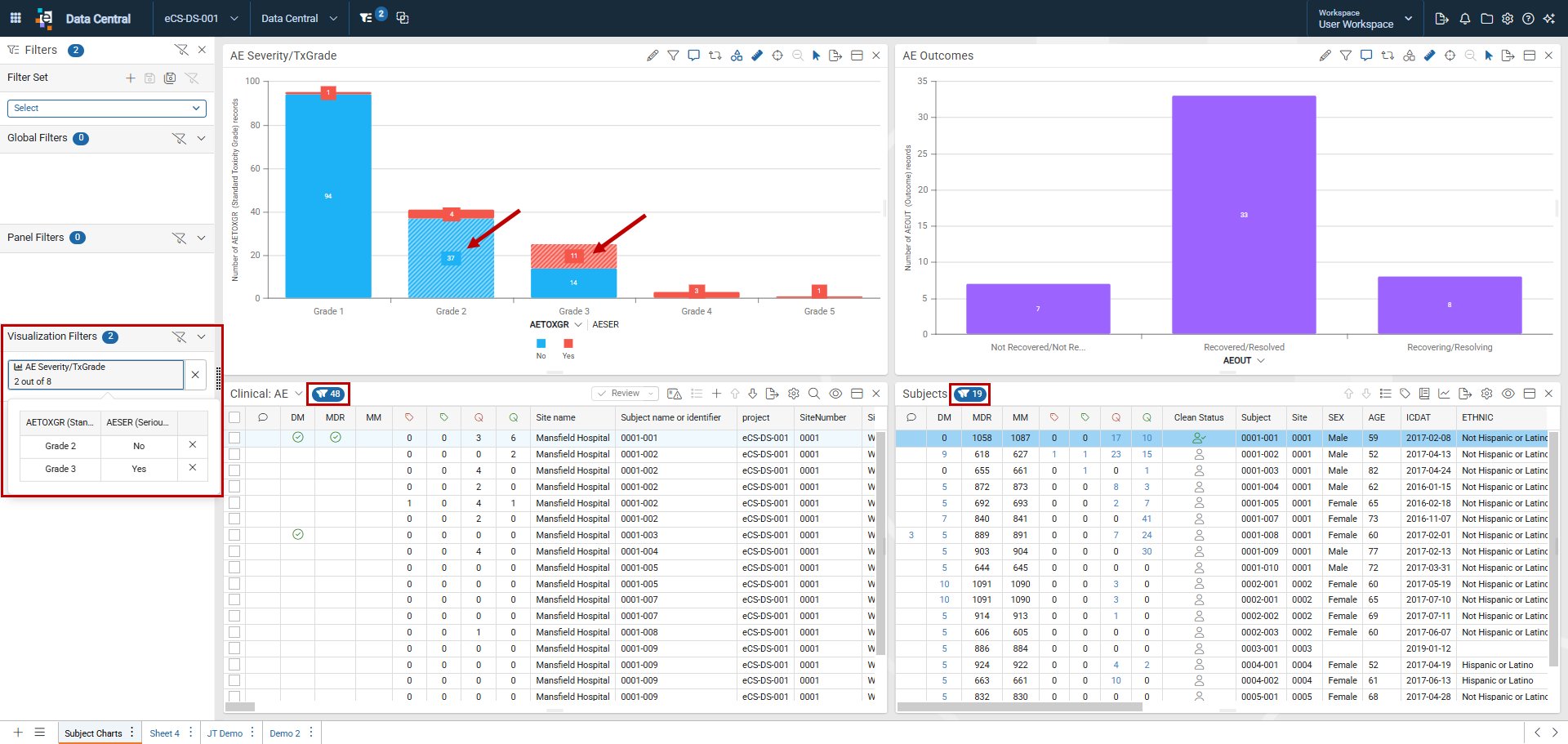Open the Filter Set Select dropdown
This screenshot has height=744, width=1568.
click(x=107, y=108)
